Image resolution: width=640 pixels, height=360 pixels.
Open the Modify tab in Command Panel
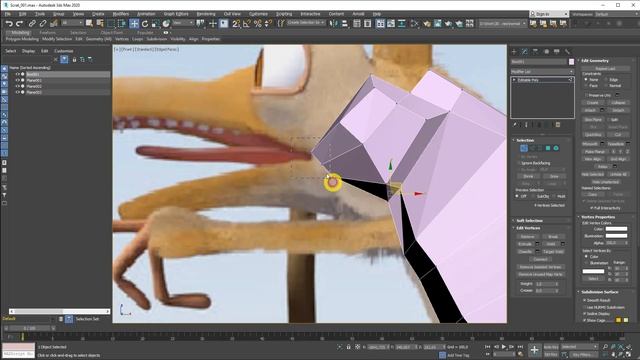coord(524,51)
